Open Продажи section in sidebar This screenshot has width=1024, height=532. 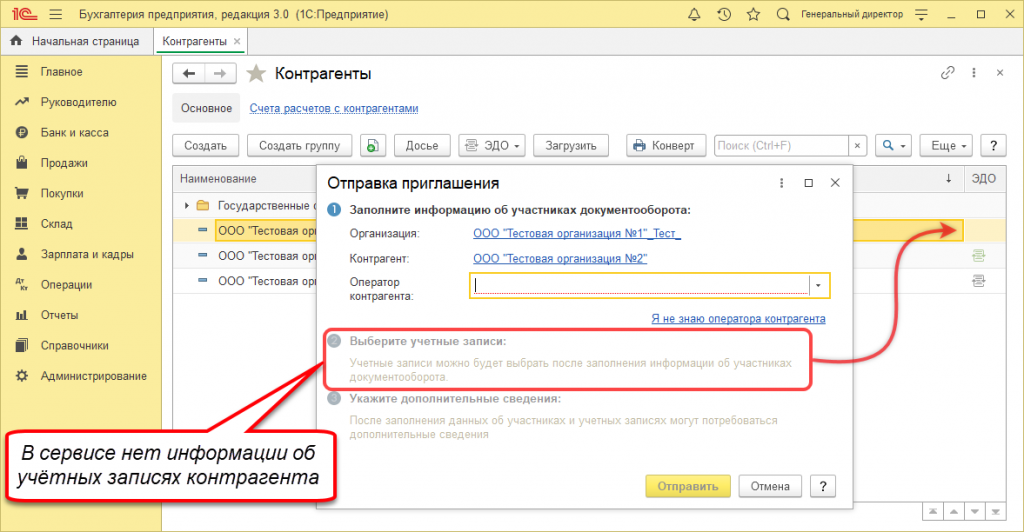[64, 163]
